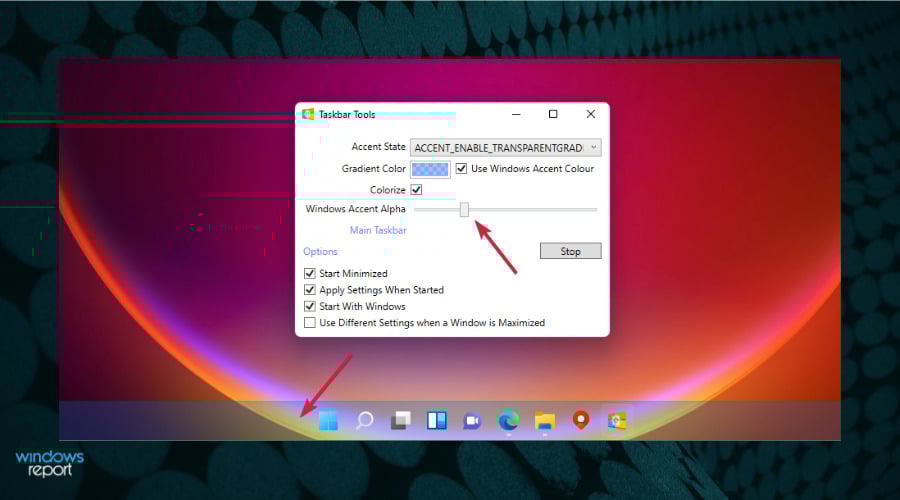This screenshot has height=500, width=900.
Task: Click the Options link
Action: tap(320, 251)
